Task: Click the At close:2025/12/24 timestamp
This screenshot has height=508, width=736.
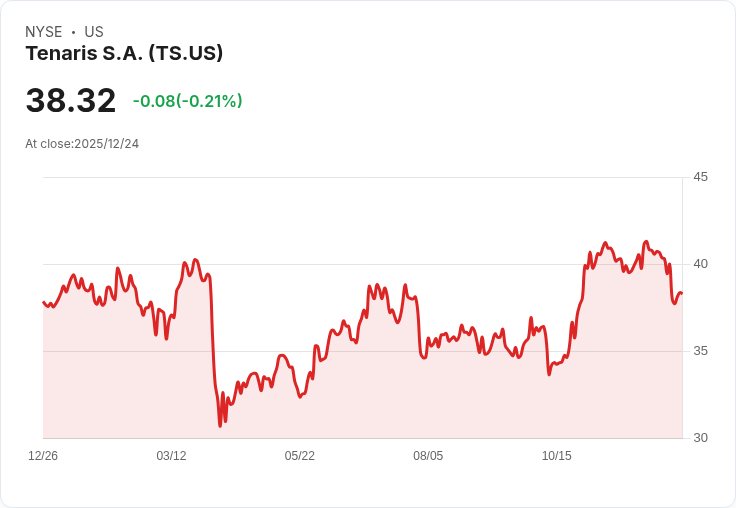Action: click(x=82, y=144)
